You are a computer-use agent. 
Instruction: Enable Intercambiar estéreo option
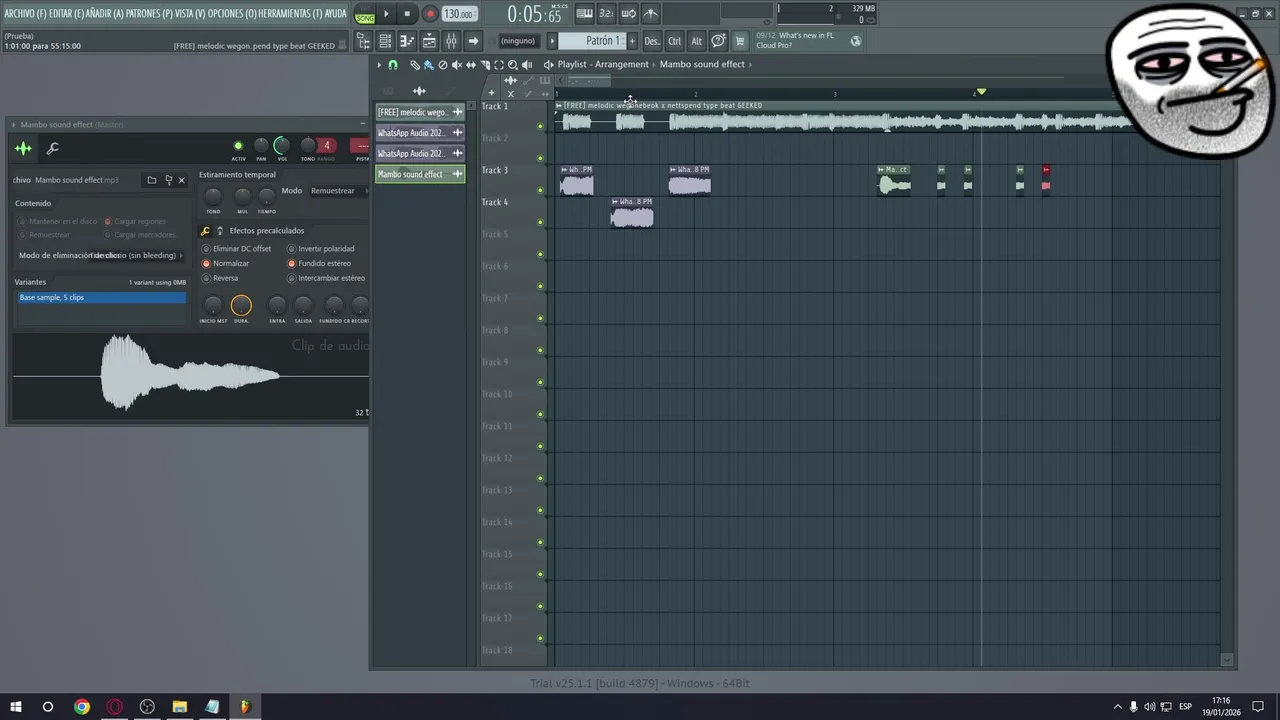pyautogui.click(x=326, y=278)
